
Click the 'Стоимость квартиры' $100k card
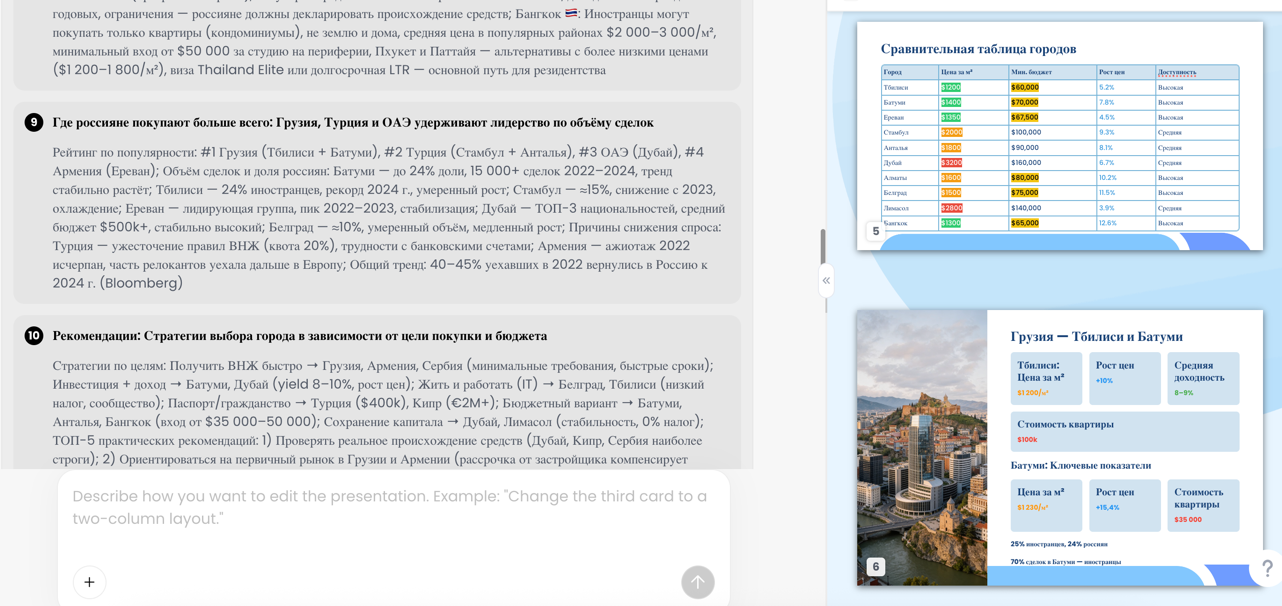click(1124, 431)
